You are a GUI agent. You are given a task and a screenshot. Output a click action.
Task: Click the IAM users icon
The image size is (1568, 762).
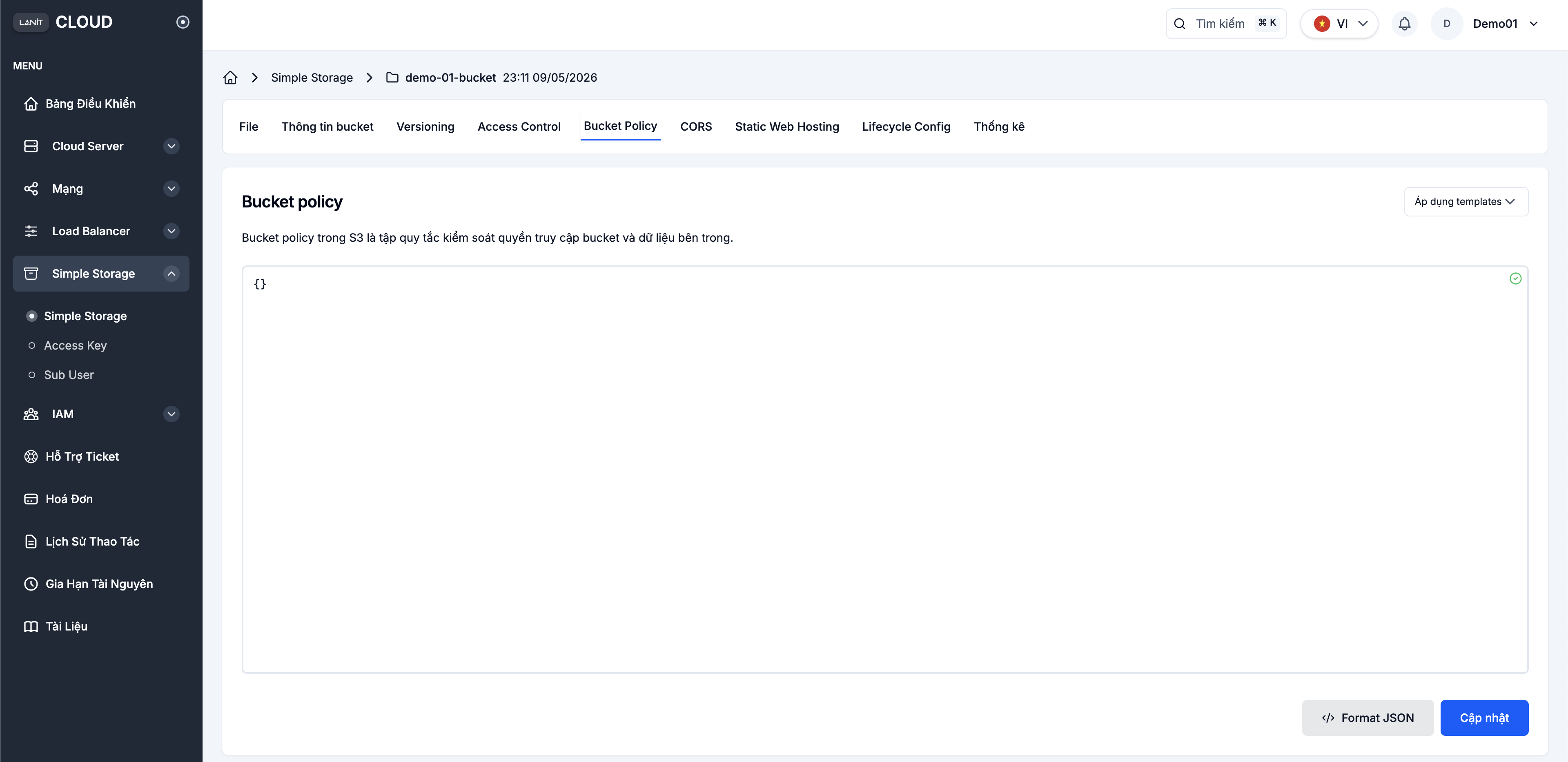point(31,414)
